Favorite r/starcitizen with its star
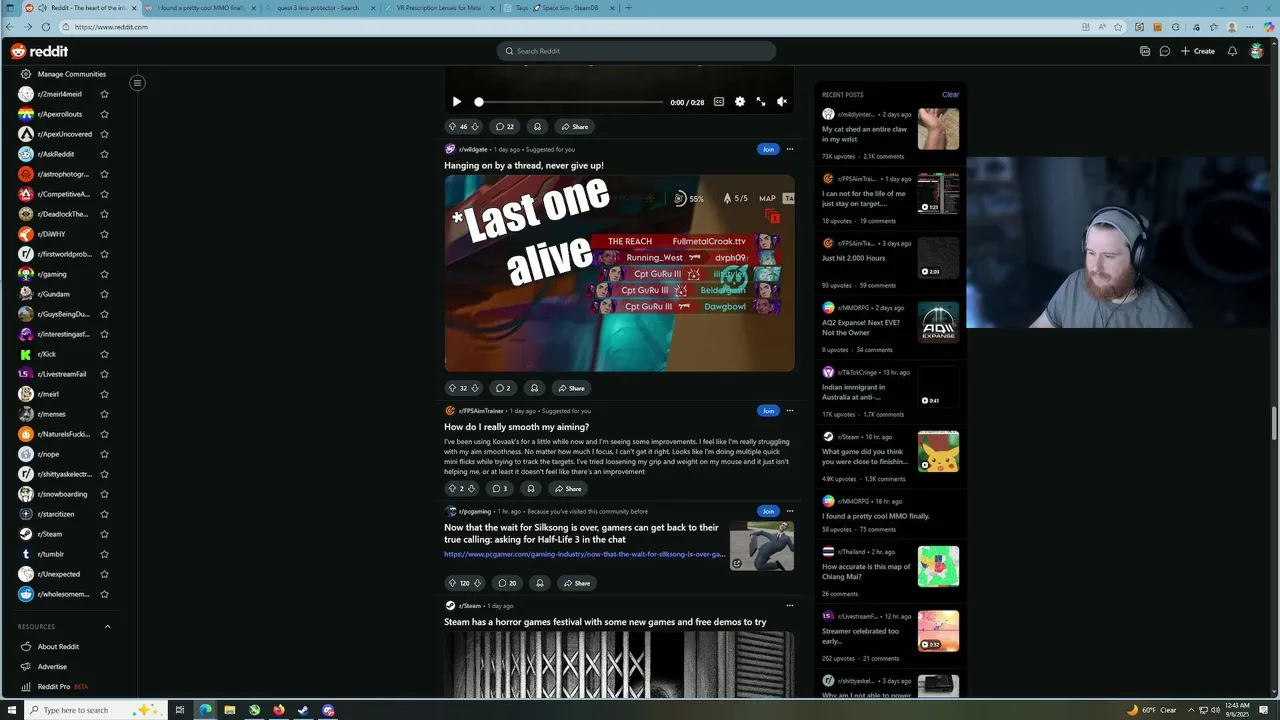Image resolution: width=1280 pixels, height=720 pixels. [x=104, y=514]
